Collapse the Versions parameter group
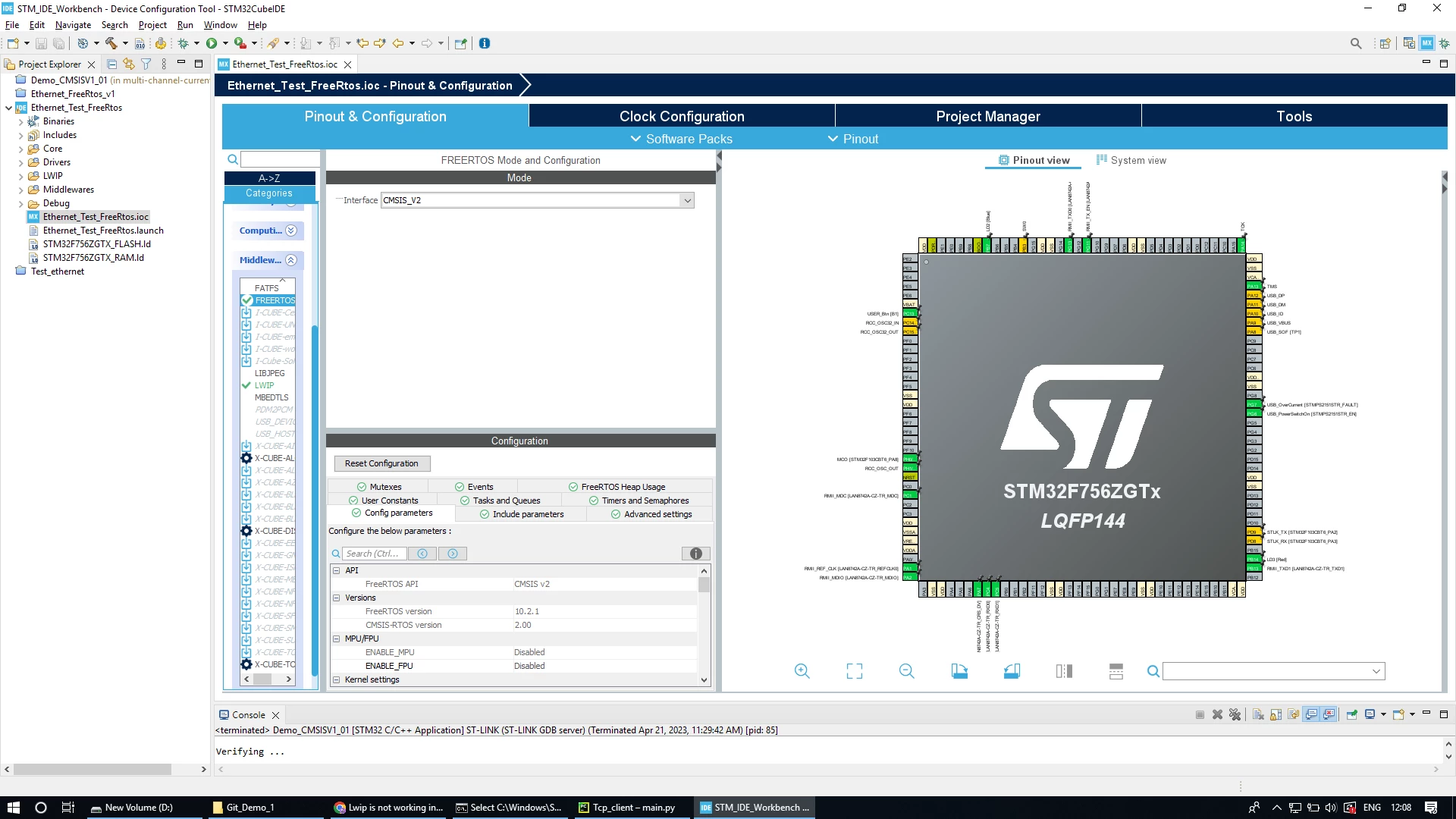 coord(337,598)
